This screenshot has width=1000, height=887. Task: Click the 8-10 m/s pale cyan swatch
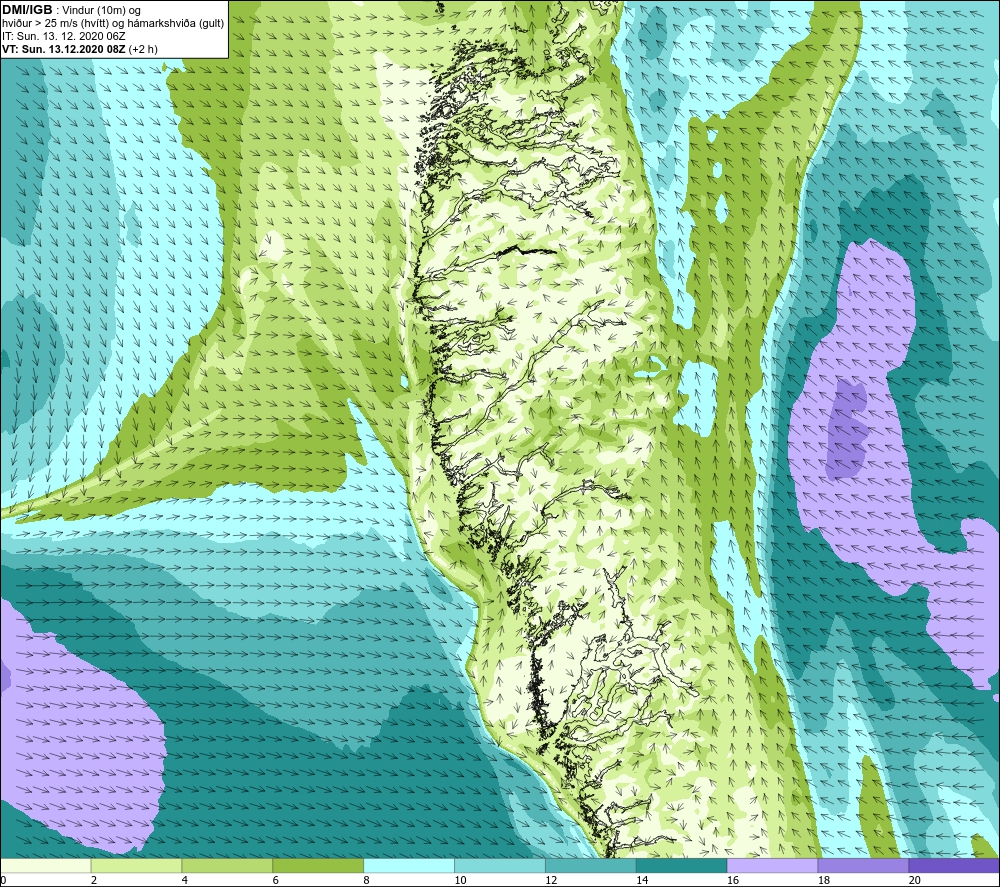pyautogui.click(x=409, y=865)
